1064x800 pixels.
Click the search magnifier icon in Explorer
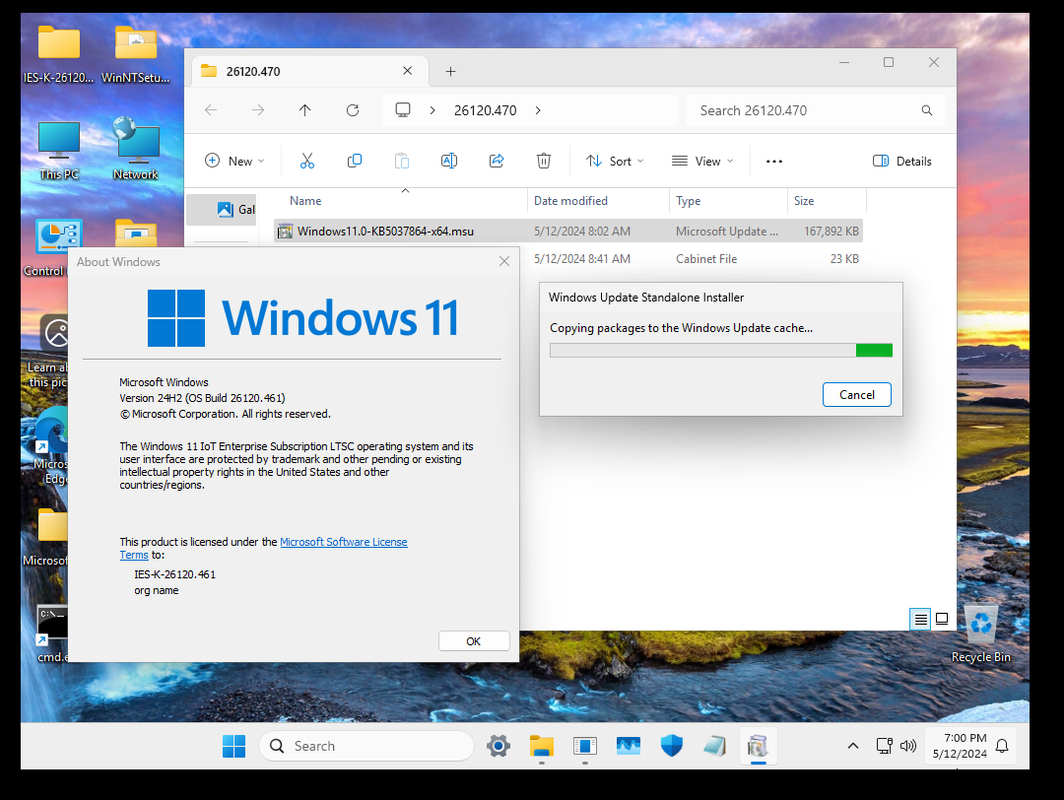click(926, 110)
